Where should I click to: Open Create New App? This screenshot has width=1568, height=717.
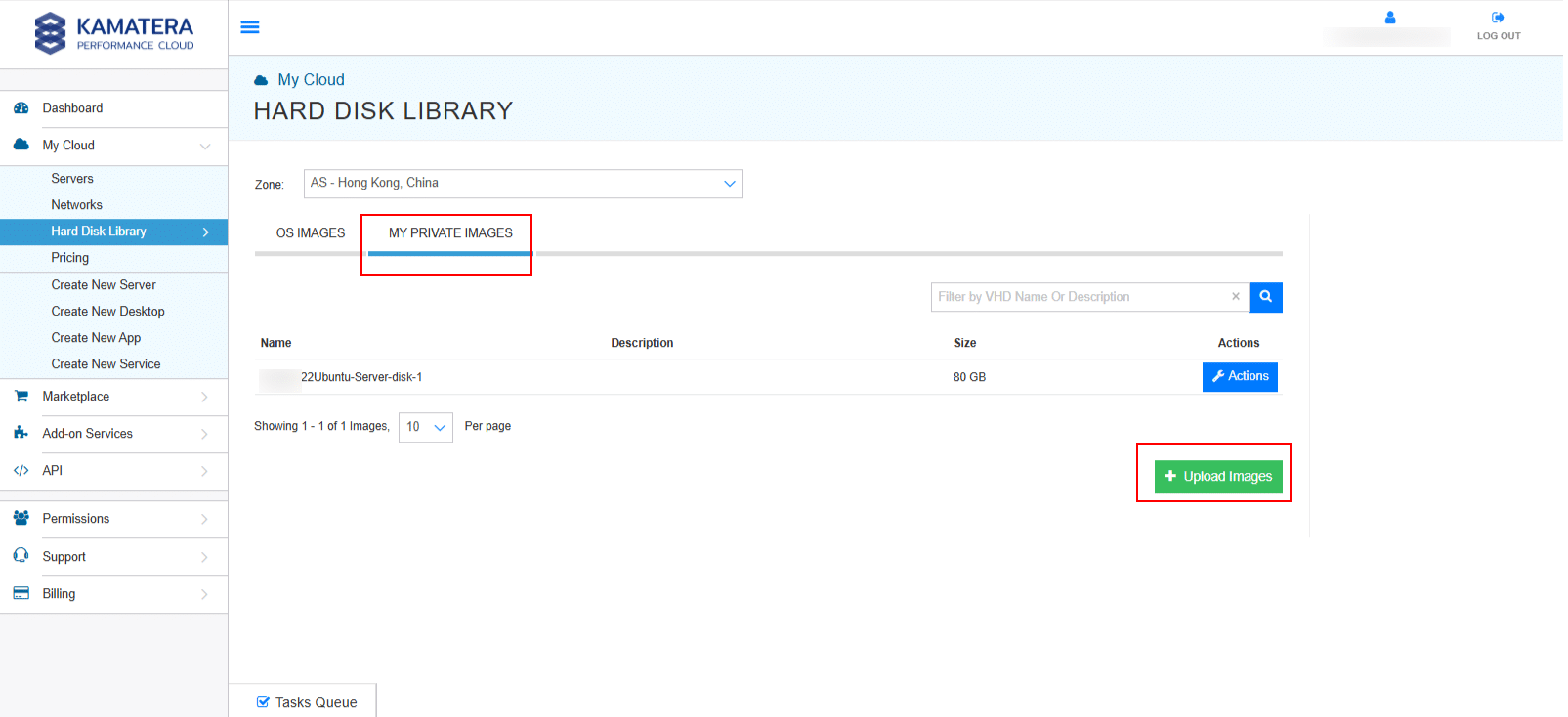(x=96, y=338)
